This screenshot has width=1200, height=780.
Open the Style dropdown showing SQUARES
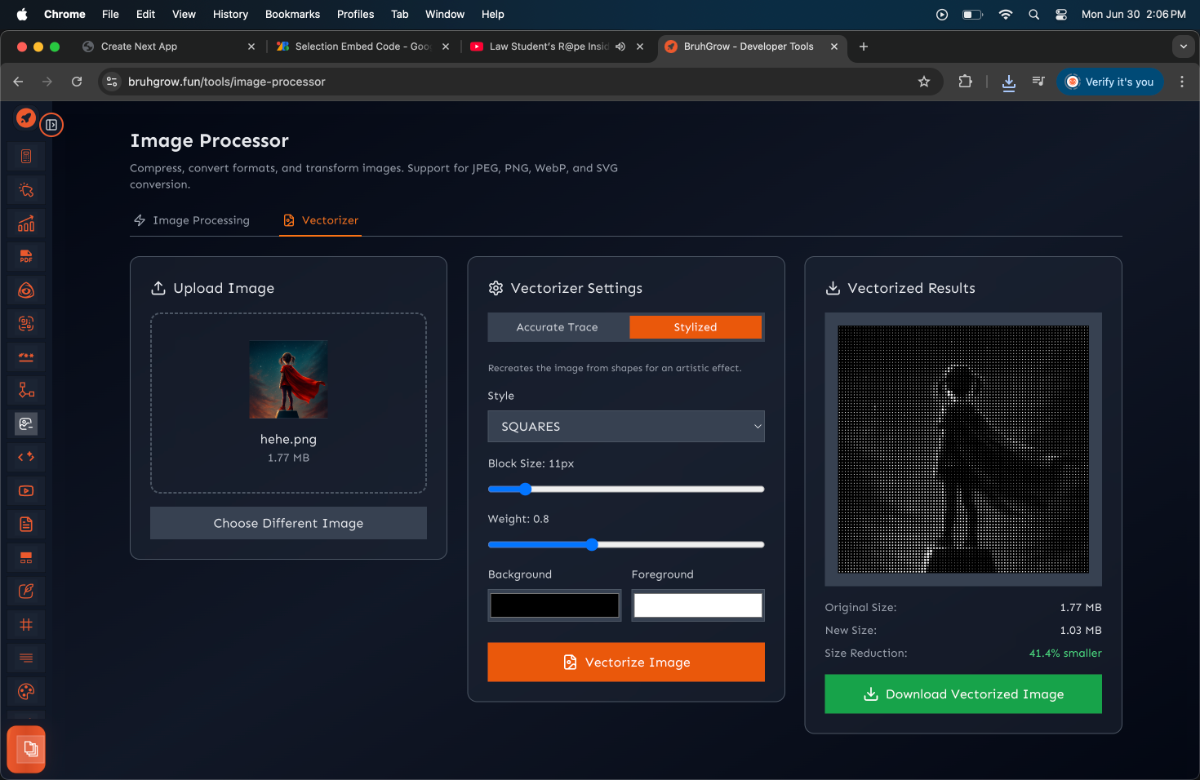tap(626, 426)
